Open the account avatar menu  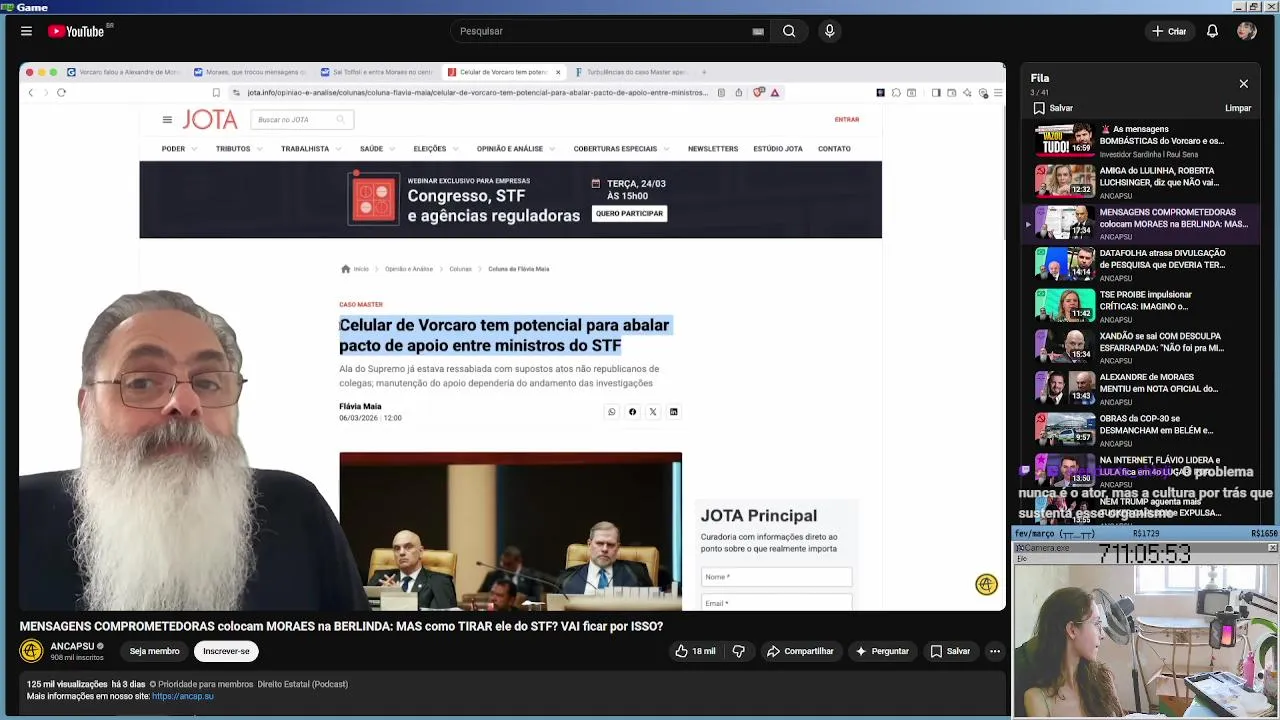[x=1246, y=31]
